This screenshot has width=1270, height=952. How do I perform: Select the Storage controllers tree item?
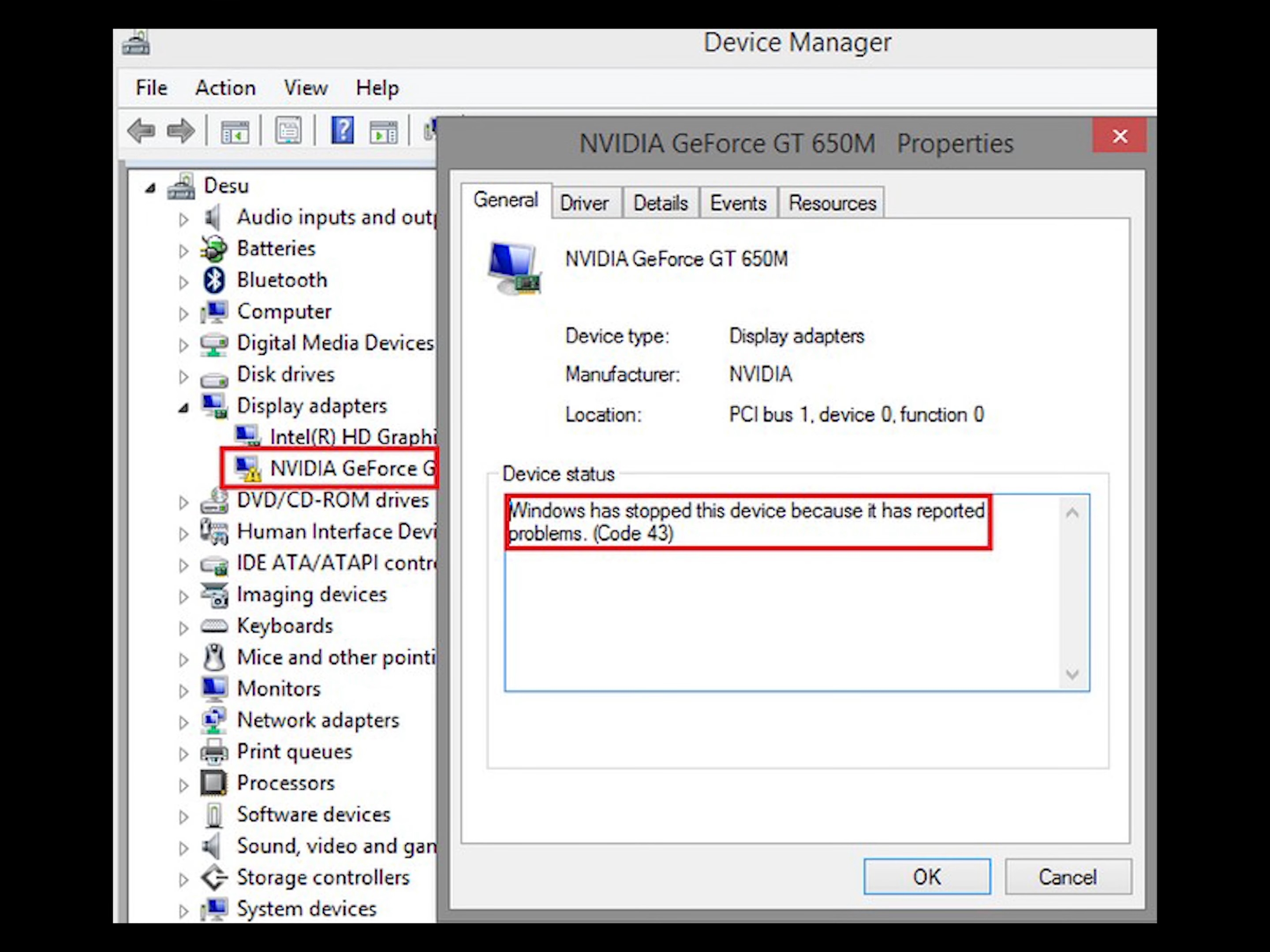323,878
